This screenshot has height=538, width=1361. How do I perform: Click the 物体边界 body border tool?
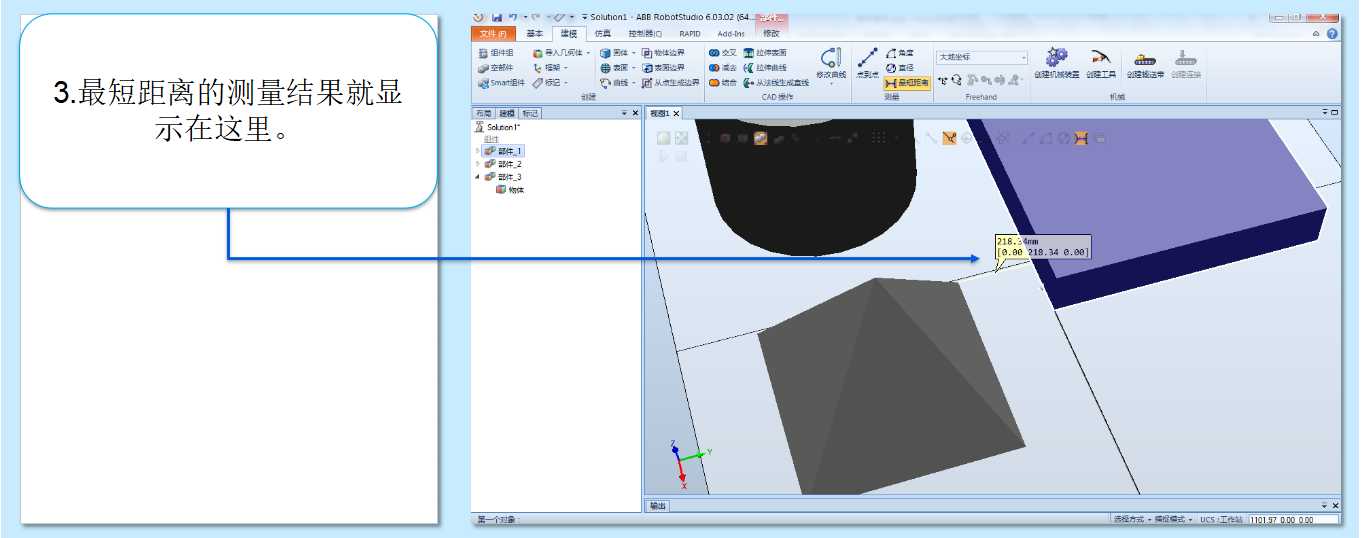(664, 53)
